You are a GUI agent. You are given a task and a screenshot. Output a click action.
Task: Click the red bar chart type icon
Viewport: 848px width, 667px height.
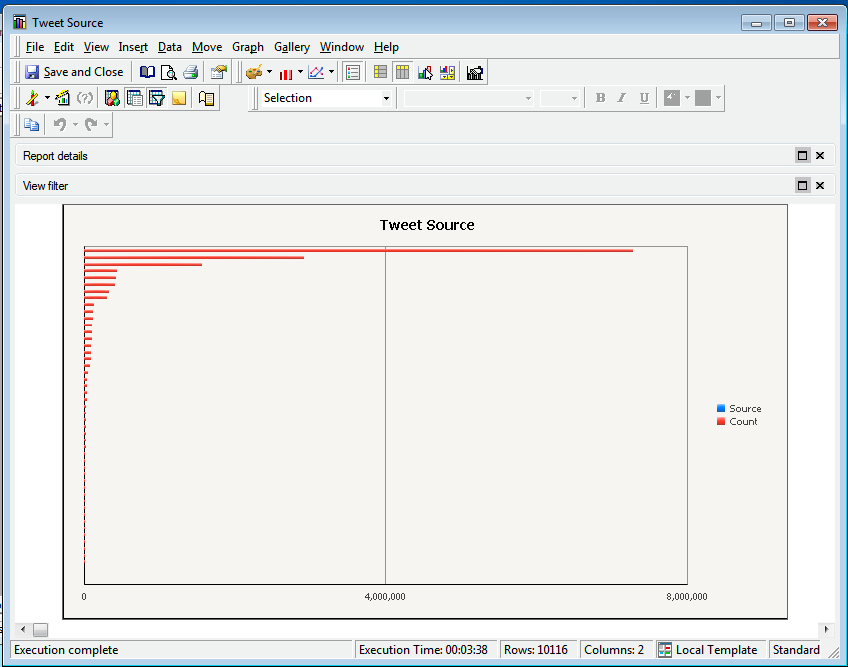click(x=286, y=72)
